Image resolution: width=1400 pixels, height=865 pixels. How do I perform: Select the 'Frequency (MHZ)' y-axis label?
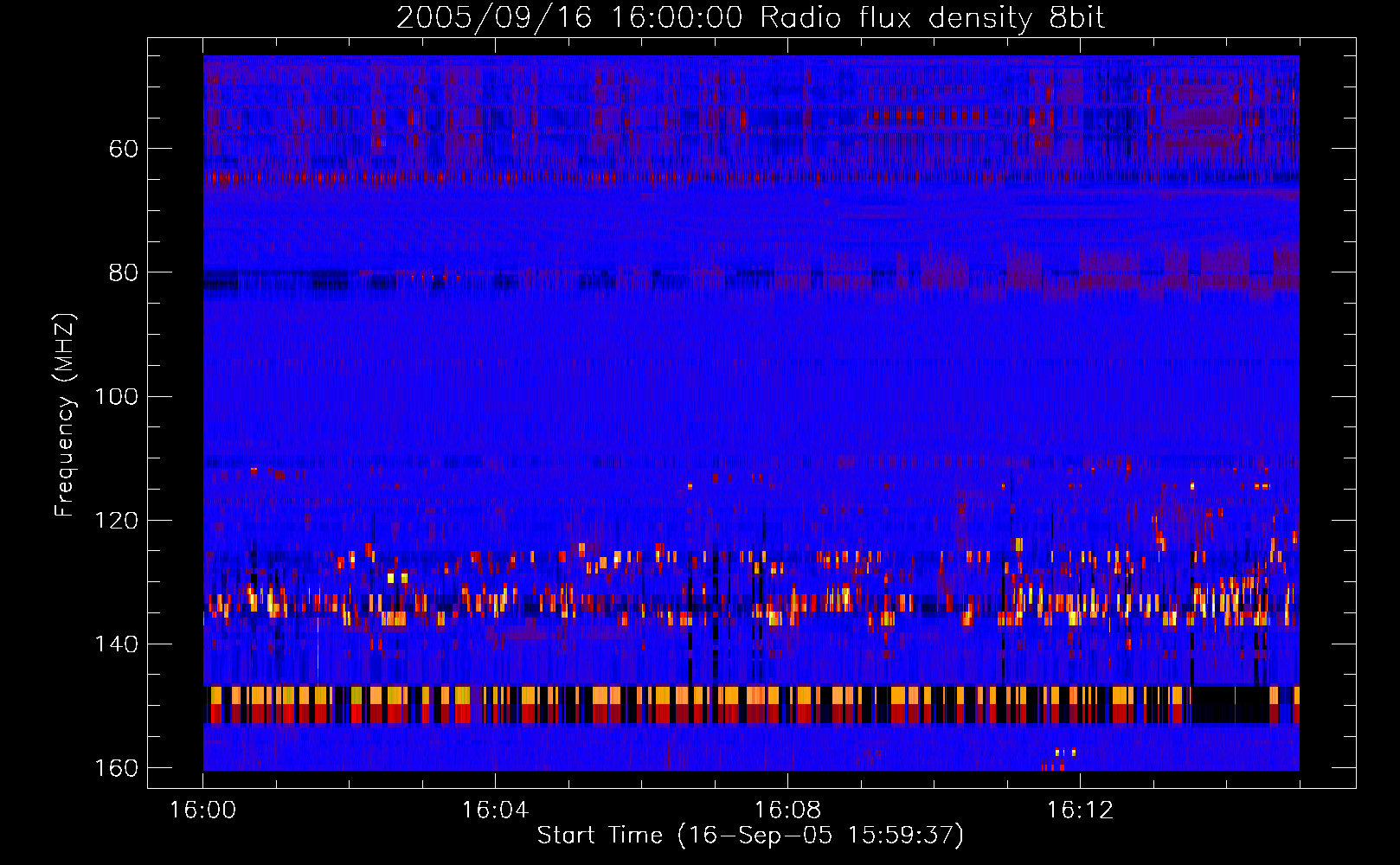(65, 415)
